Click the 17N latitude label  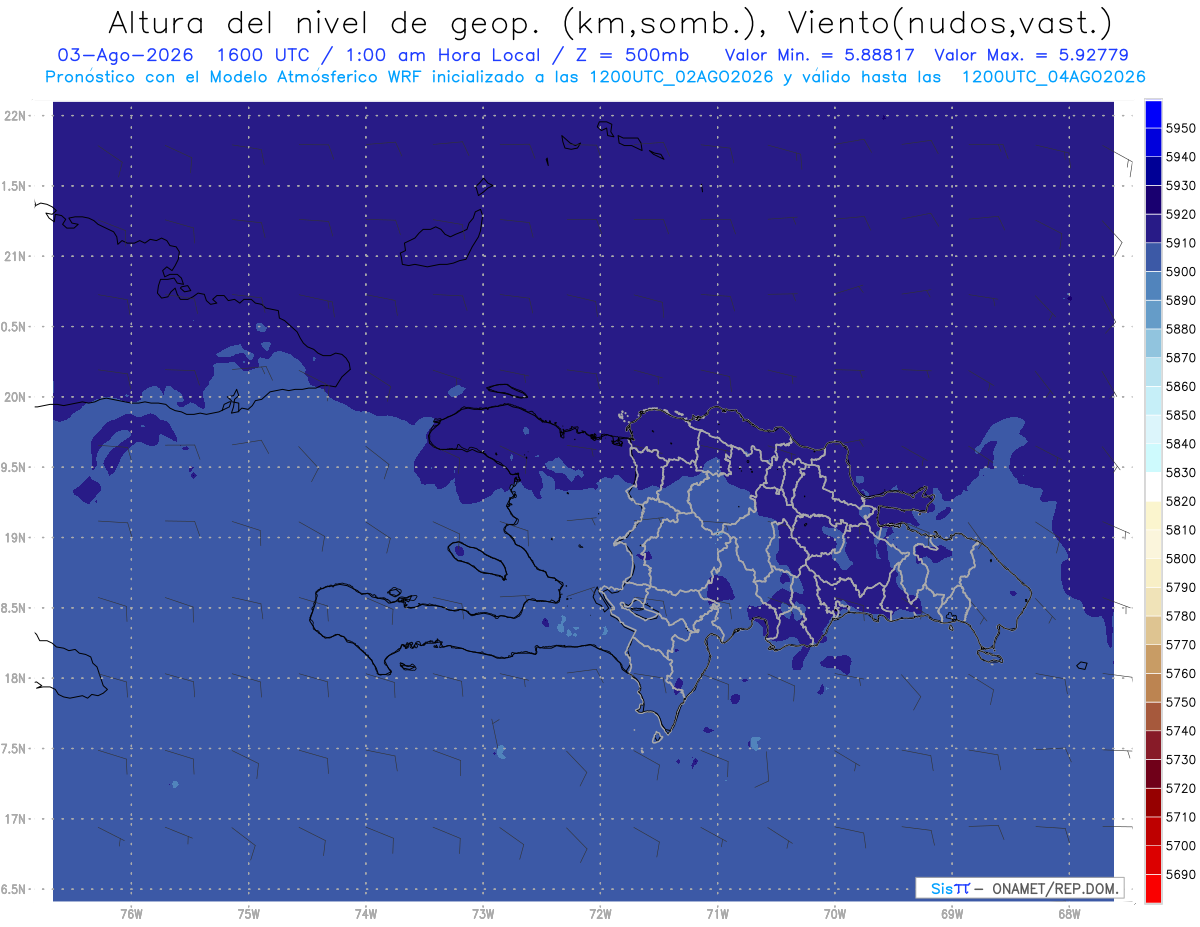pyautogui.click(x=17, y=819)
